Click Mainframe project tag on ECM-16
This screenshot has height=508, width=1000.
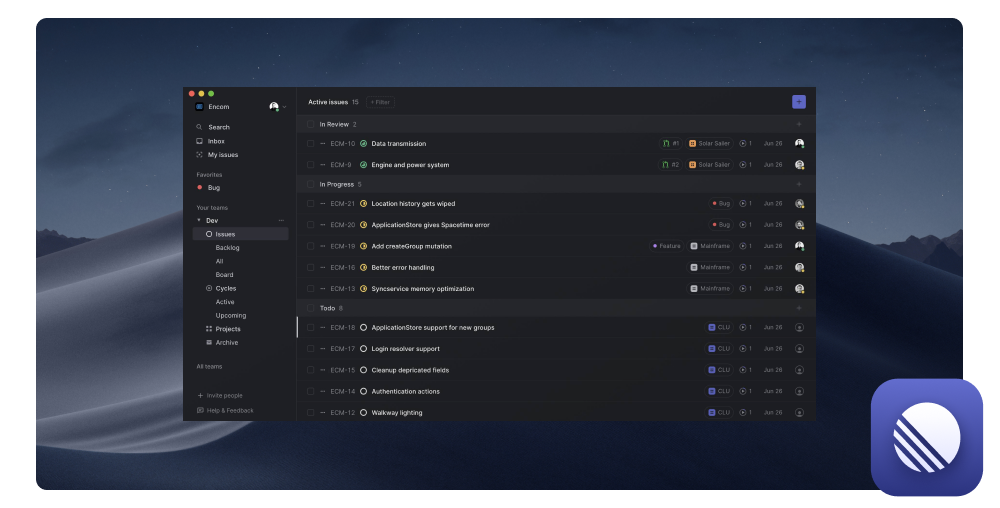(710, 267)
